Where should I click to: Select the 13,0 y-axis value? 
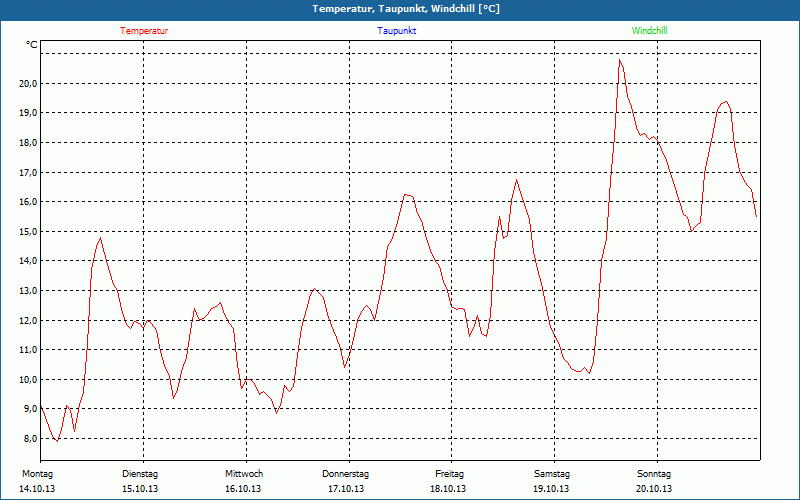click(28, 291)
